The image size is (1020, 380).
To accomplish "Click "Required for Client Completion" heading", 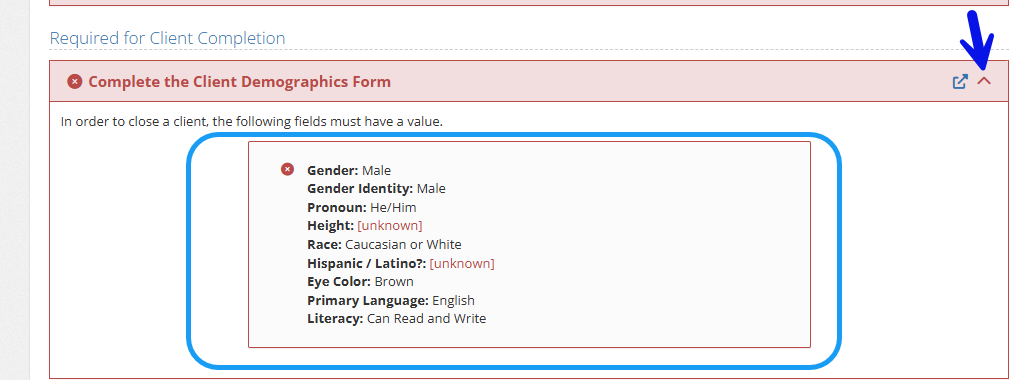I will [167, 38].
